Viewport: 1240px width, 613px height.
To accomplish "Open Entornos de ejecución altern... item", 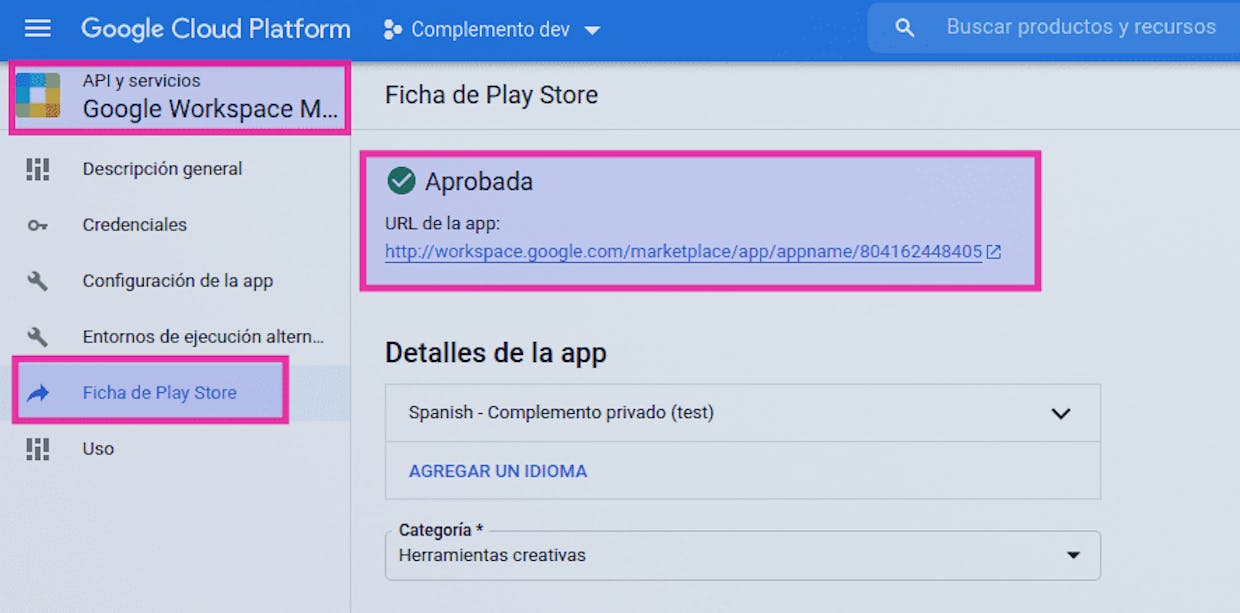I will click(x=203, y=337).
